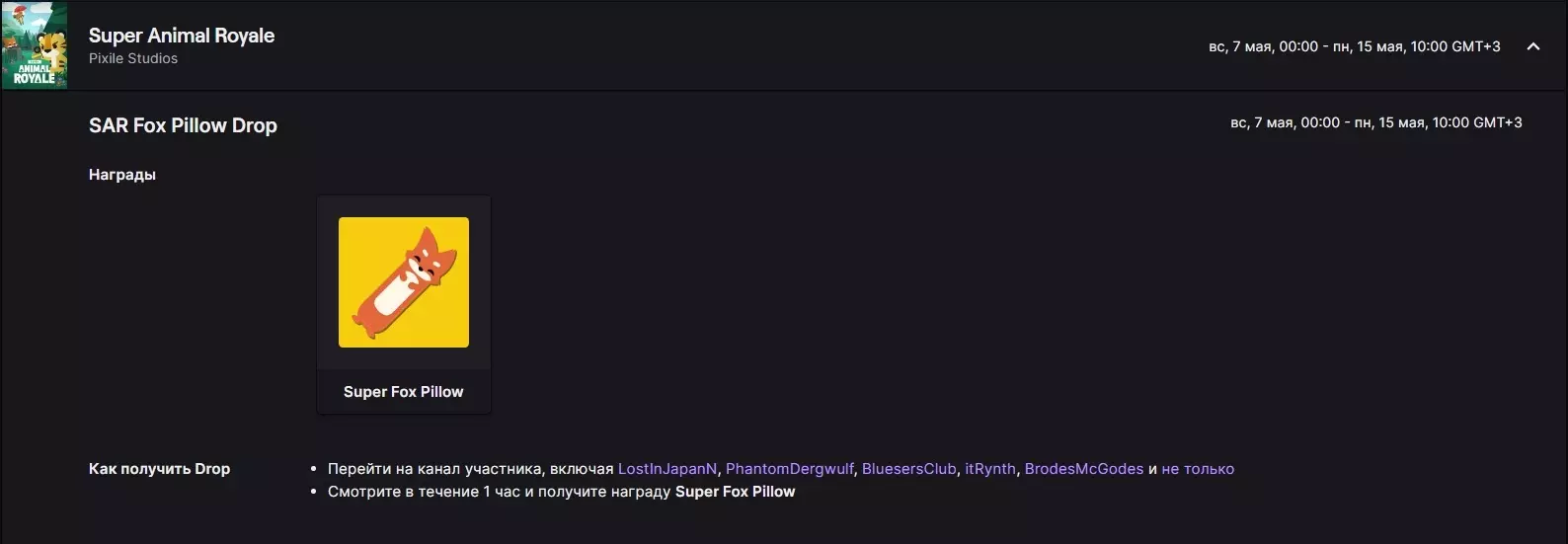Click the Super Fox Pillow caption under the image

point(403,392)
